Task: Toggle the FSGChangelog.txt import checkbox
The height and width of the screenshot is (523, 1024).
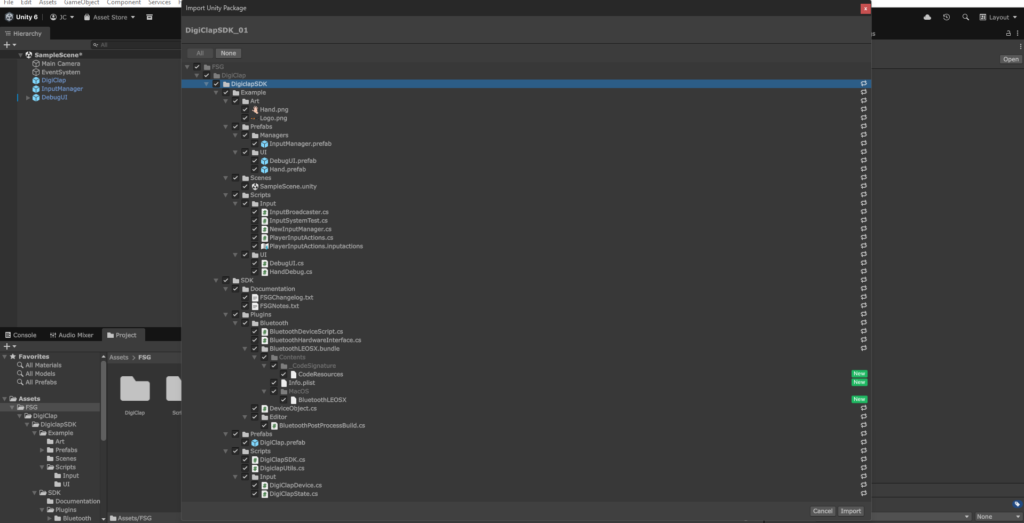Action: click(x=245, y=297)
